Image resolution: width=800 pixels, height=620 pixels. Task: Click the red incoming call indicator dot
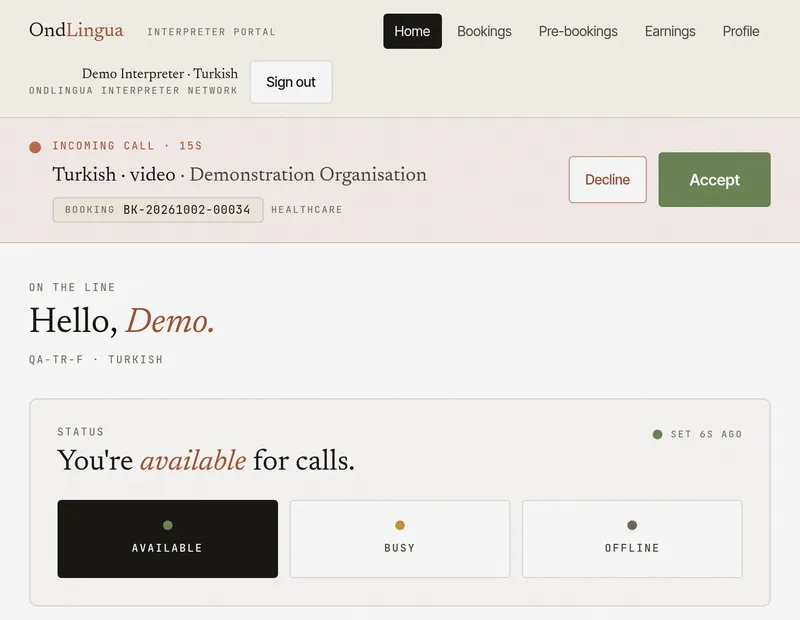click(x=35, y=147)
